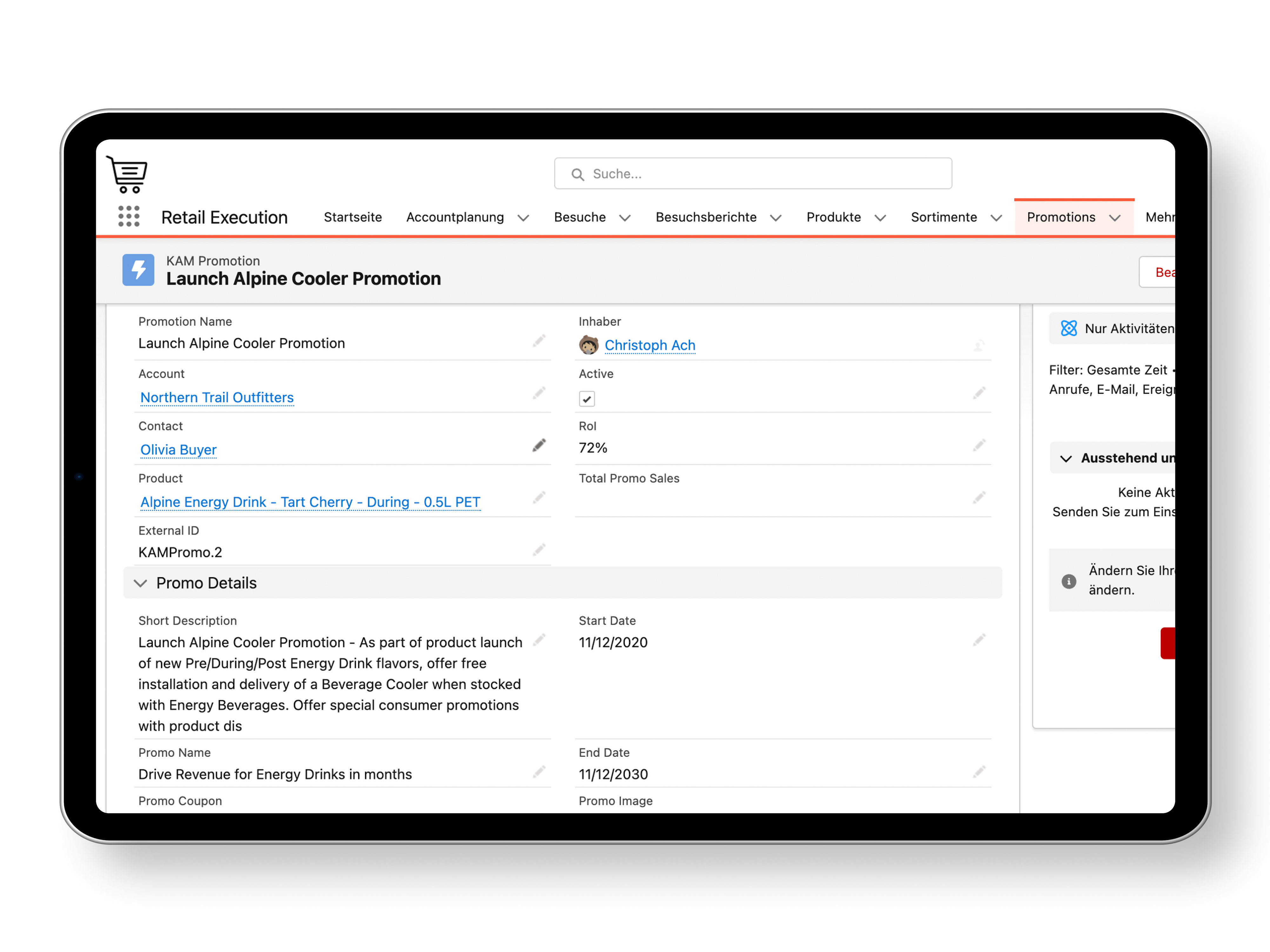Collapse the Promo Details section

click(141, 583)
